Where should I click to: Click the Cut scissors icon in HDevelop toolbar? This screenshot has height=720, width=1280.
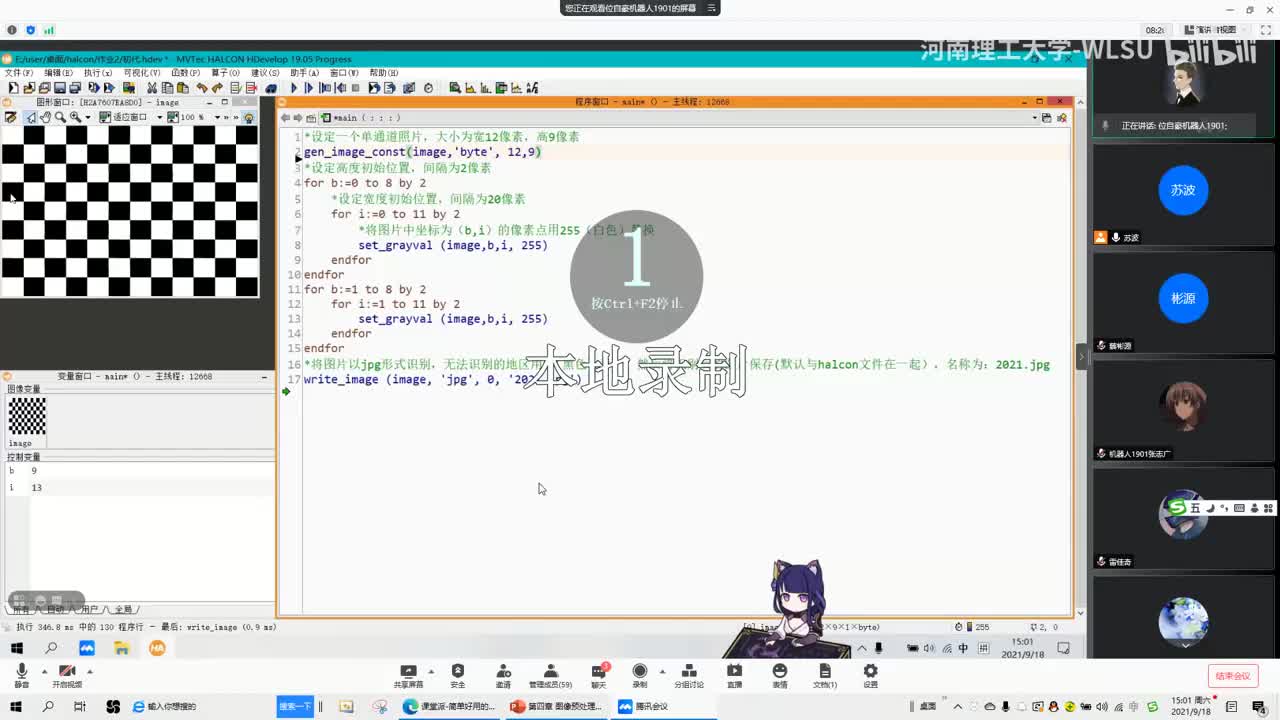coord(151,88)
